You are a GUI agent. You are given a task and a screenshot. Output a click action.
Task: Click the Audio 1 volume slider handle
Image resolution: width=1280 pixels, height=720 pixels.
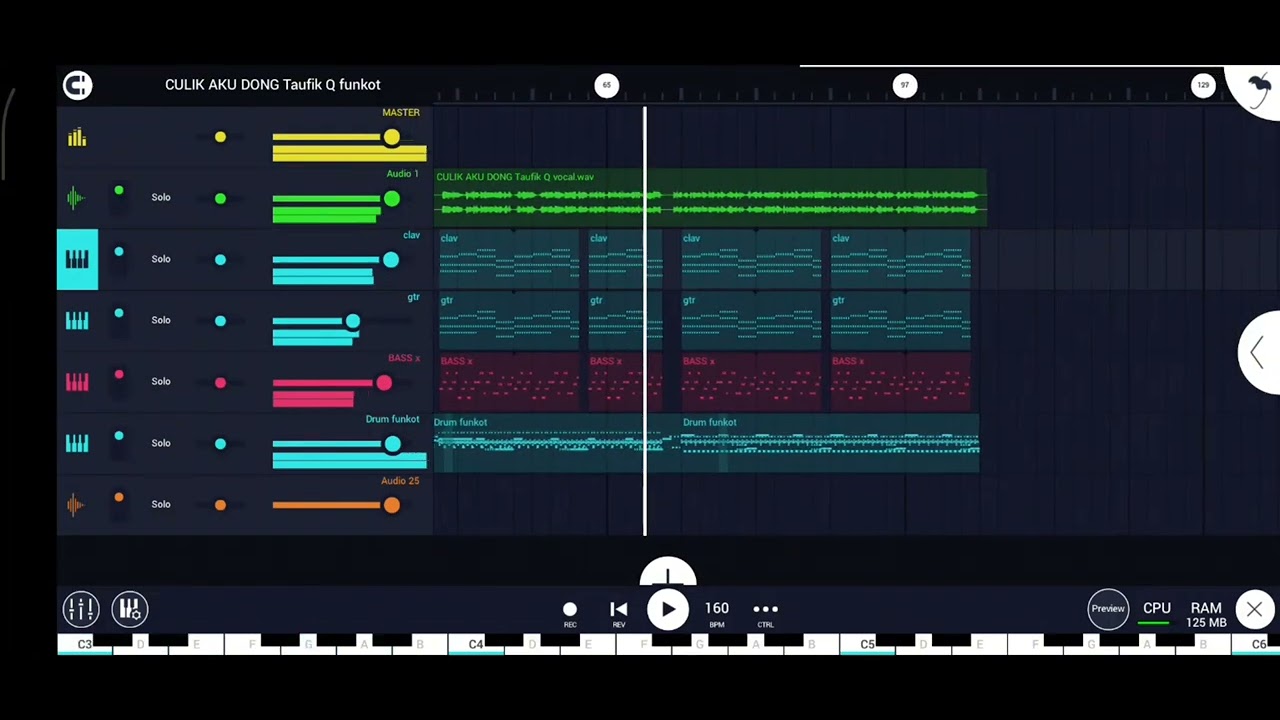click(391, 199)
